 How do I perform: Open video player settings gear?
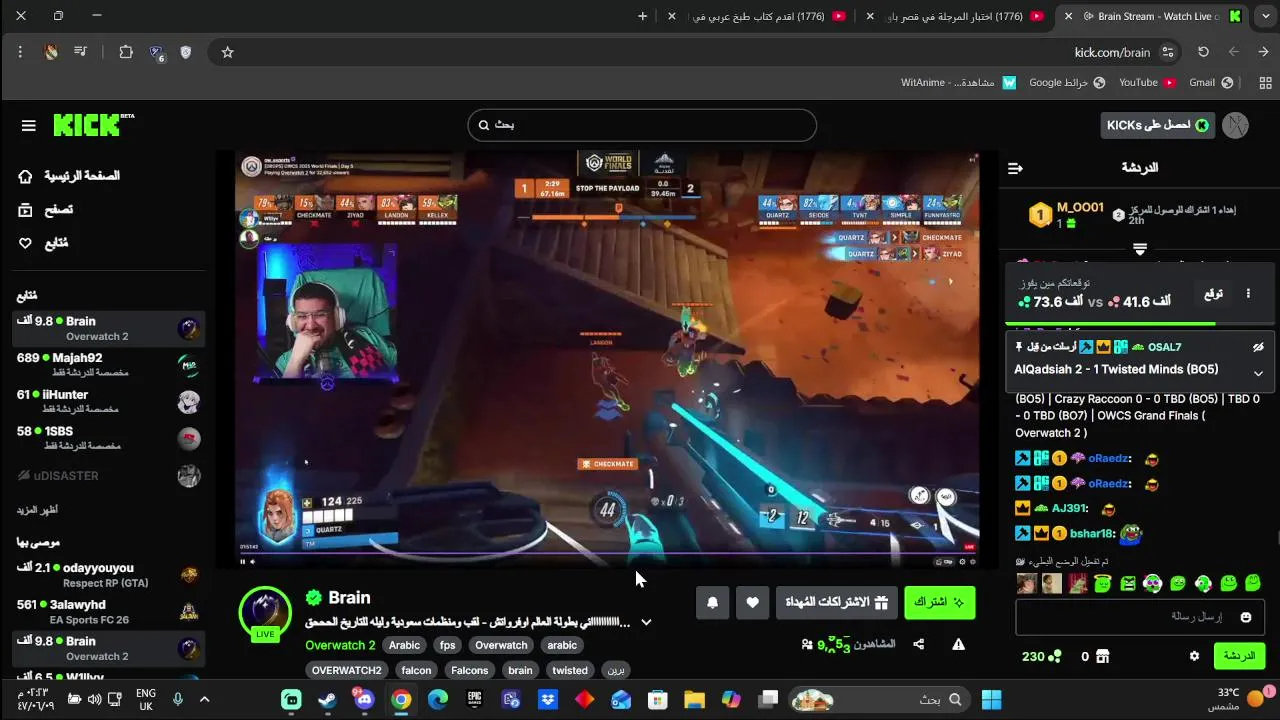pyautogui.click(x=963, y=562)
